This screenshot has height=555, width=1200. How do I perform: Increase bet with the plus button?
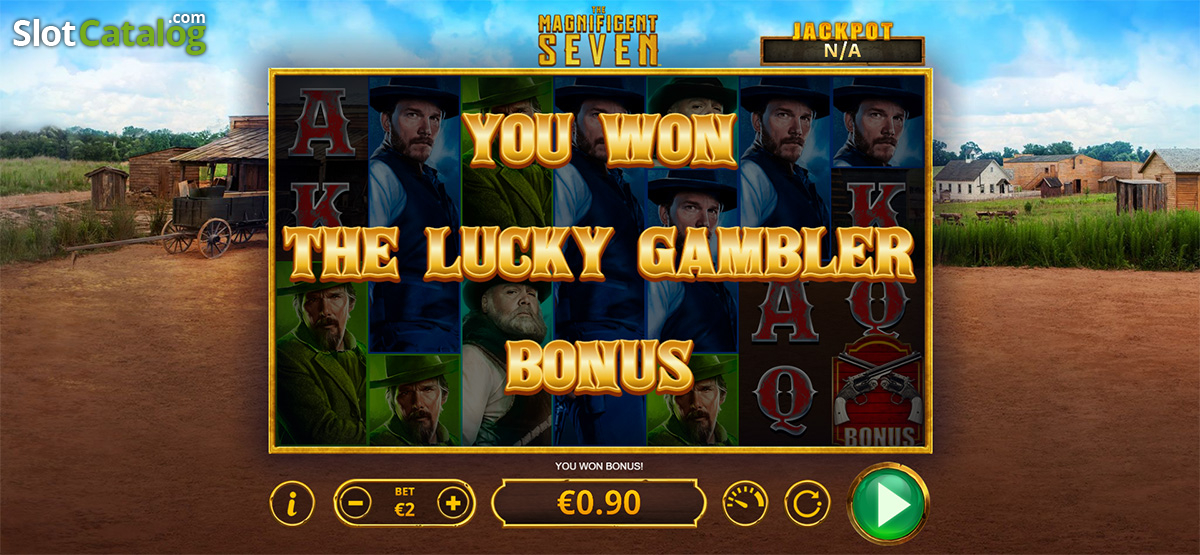coord(454,503)
